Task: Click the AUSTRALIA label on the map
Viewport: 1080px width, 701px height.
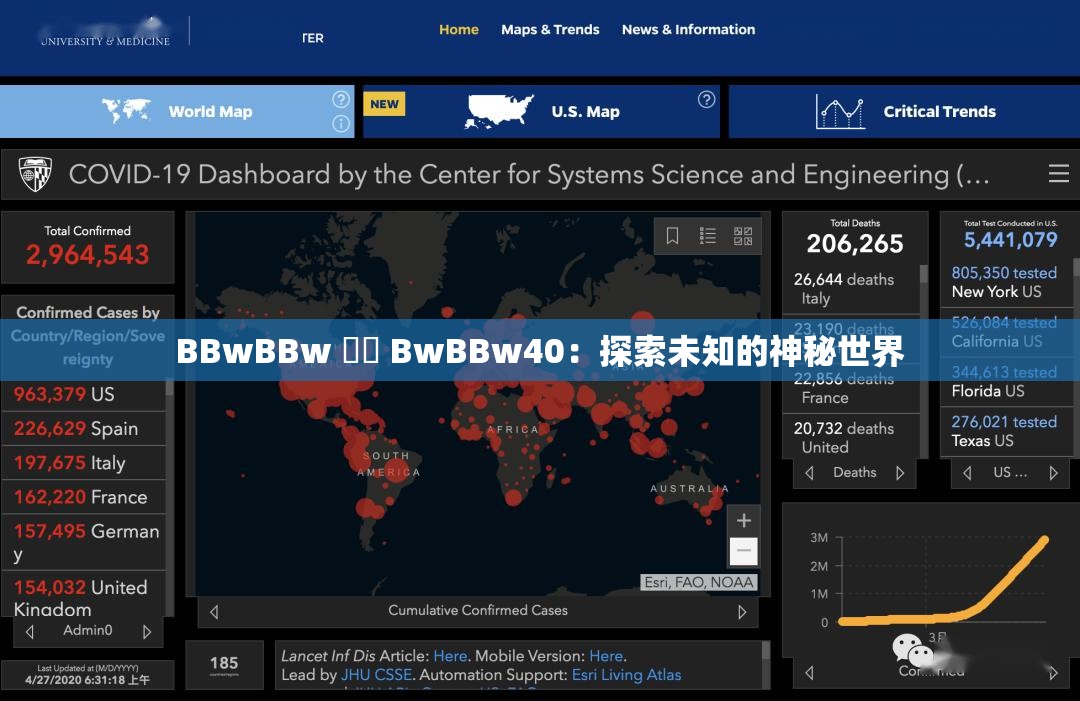Action: coord(689,489)
